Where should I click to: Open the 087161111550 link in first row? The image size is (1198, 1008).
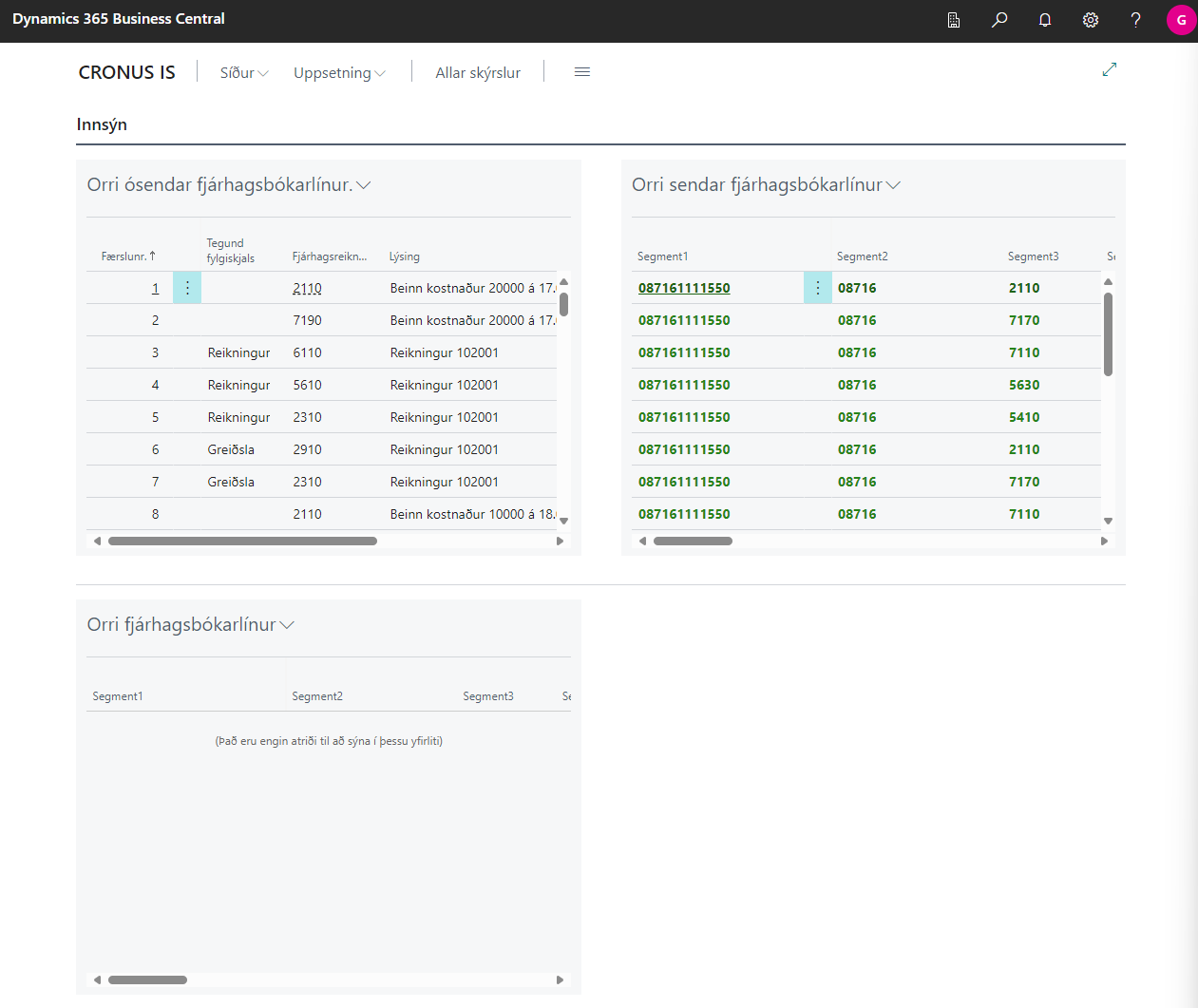point(684,288)
